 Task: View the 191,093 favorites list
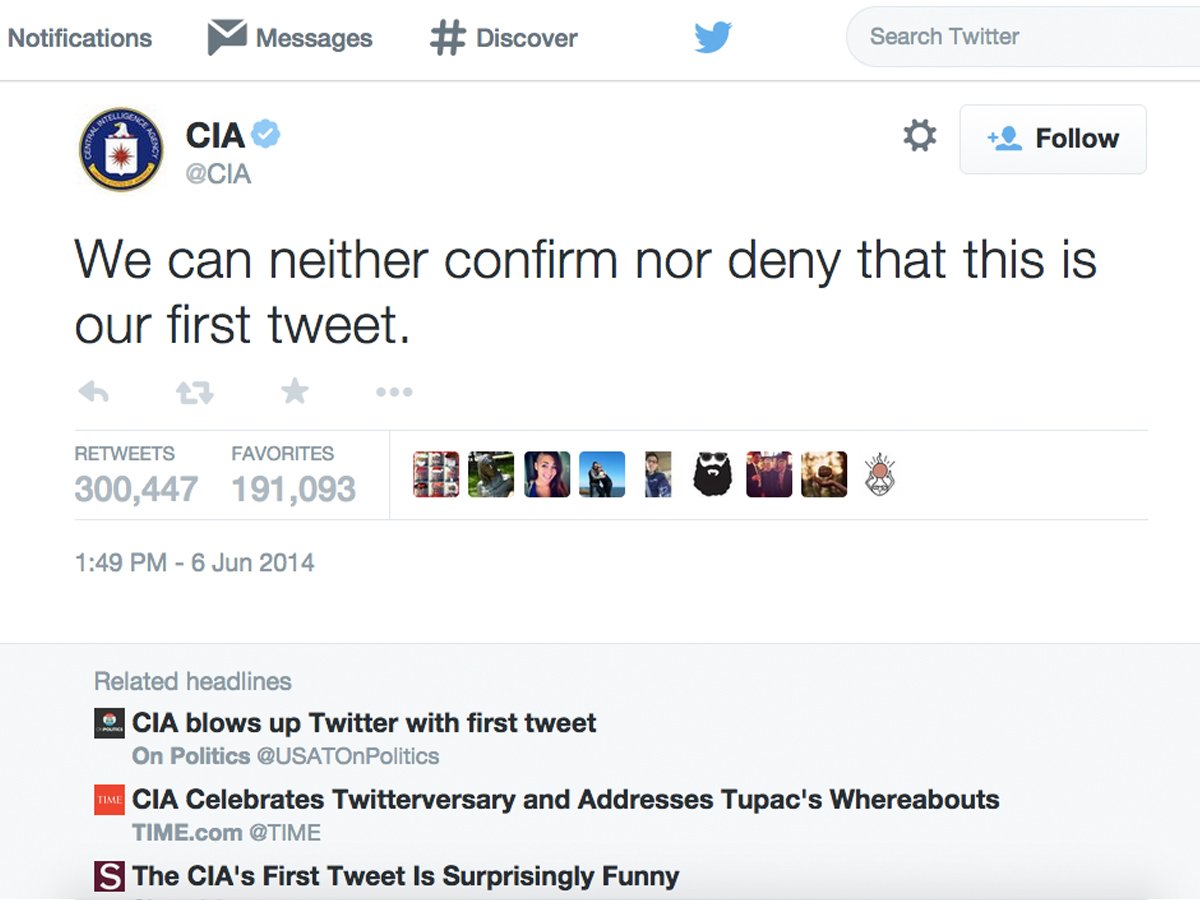click(x=293, y=489)
